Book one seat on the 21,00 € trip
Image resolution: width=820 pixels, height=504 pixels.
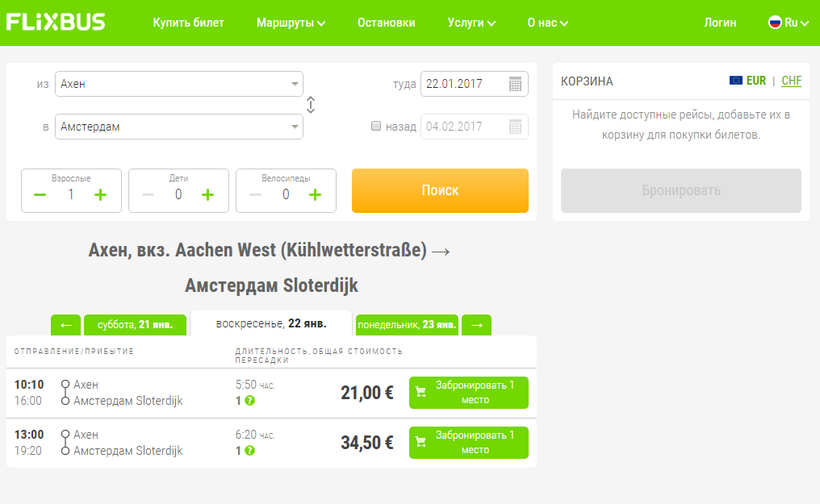tap(468, 392)
